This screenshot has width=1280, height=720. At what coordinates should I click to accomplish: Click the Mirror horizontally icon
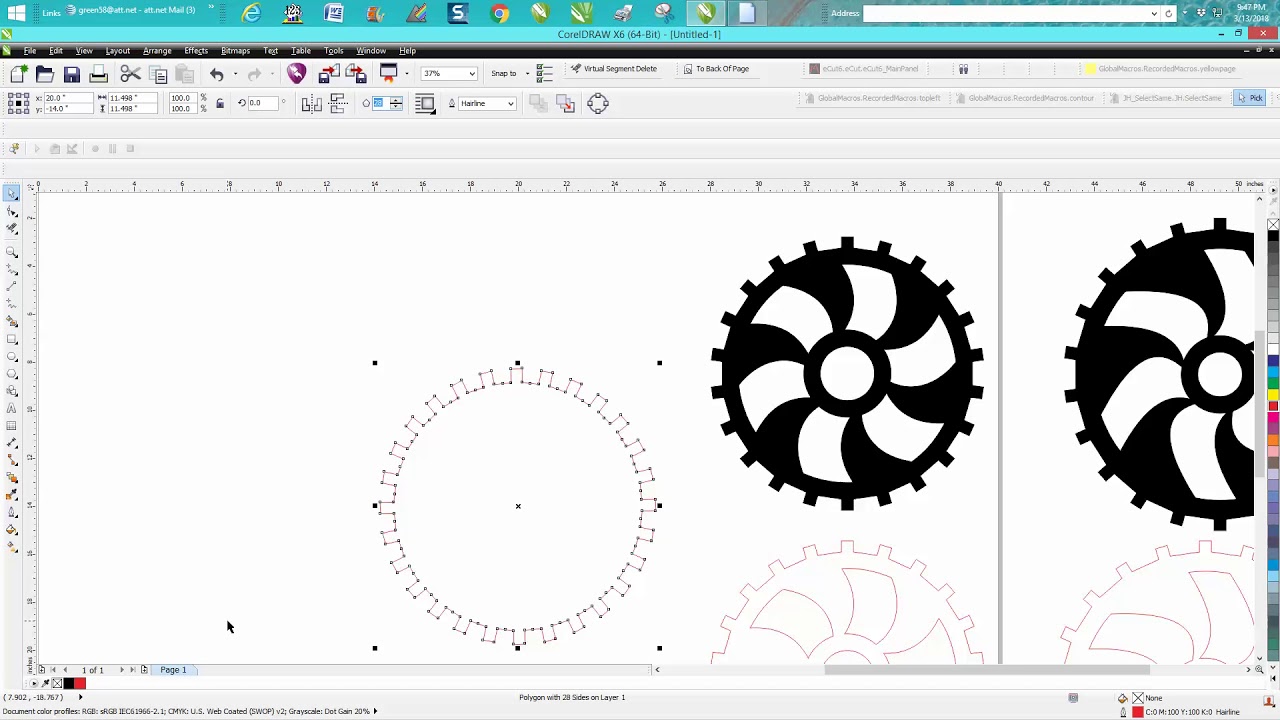[x=311, y=103]
